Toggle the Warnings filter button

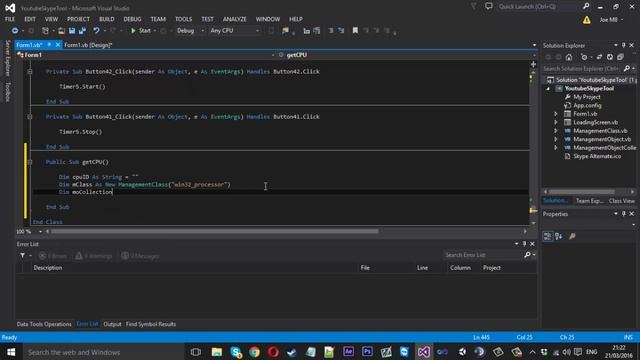pyautogui.click(x=94, y=256)
